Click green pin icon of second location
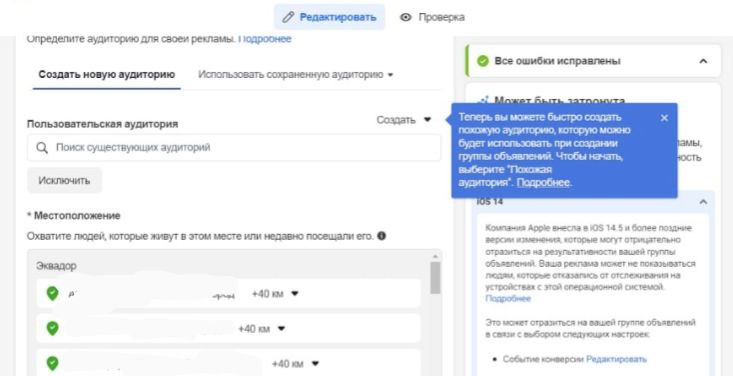 pos(52,328)
